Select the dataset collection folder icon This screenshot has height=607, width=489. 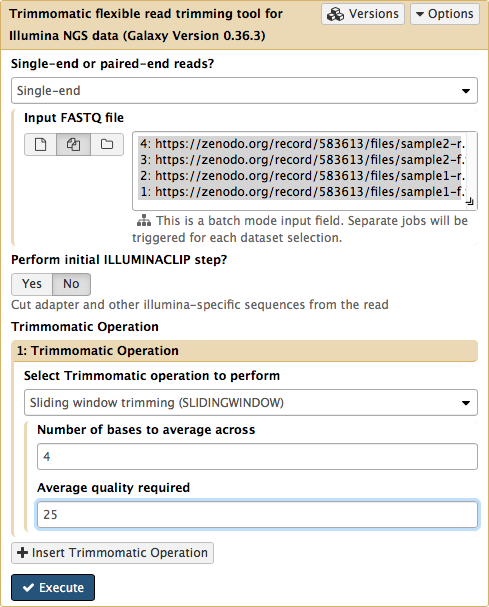pos(107,145)
